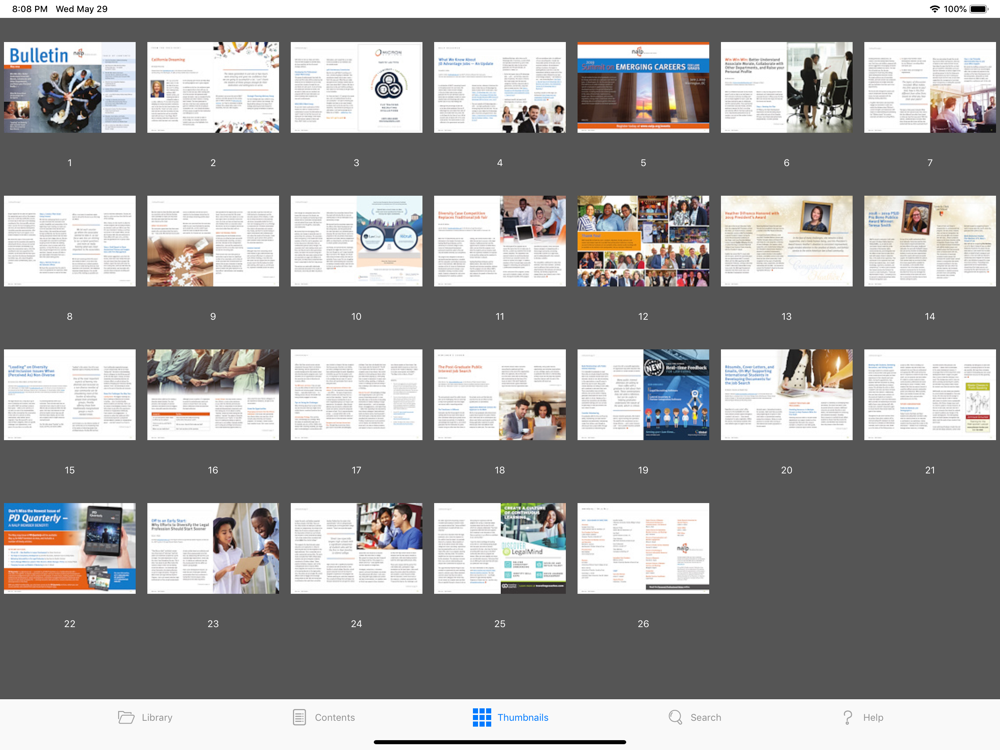Open page 6 thumbnail
1000x750 pixels.
pos(787,87)
